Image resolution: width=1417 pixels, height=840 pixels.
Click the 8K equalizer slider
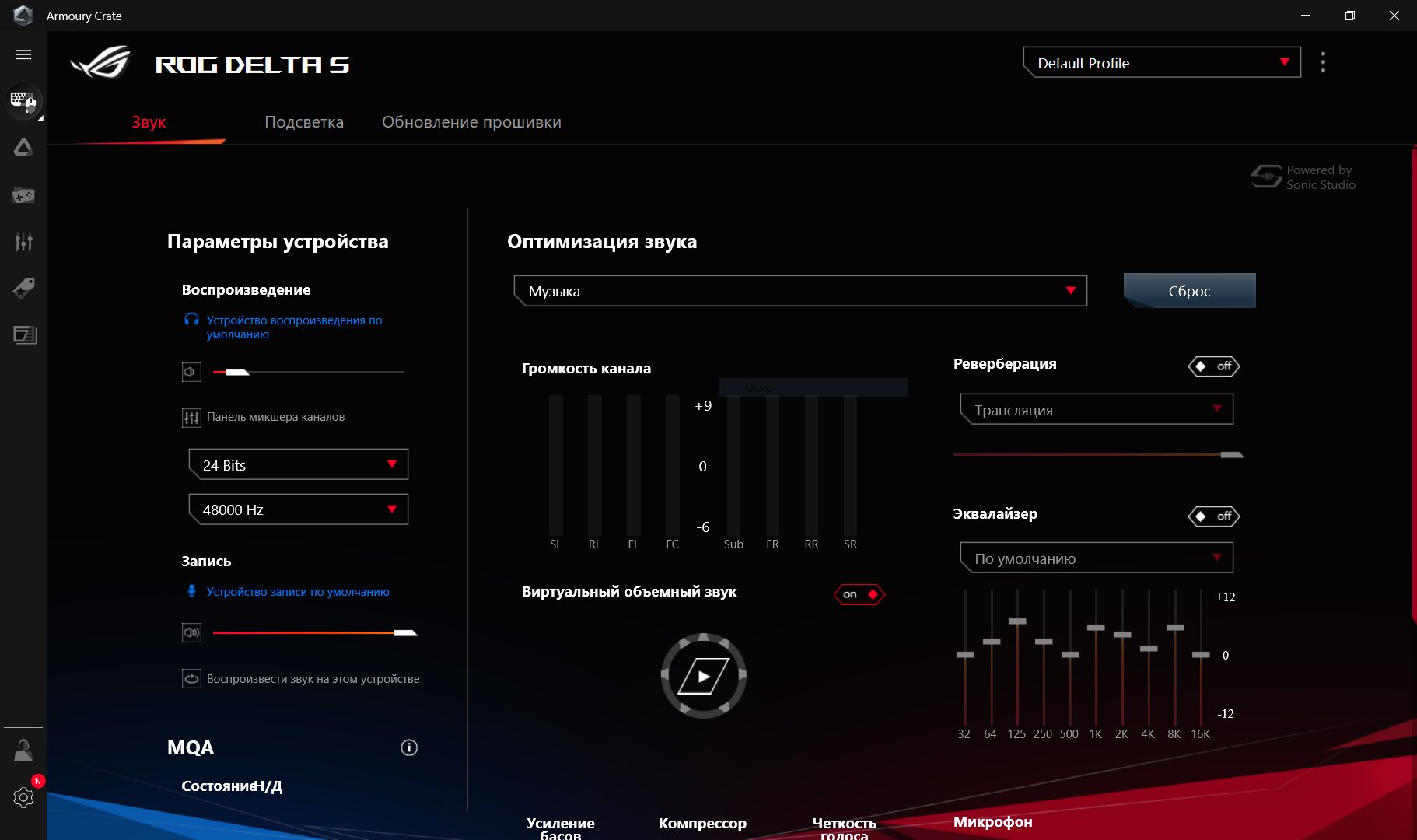(x=1175, y=628)
